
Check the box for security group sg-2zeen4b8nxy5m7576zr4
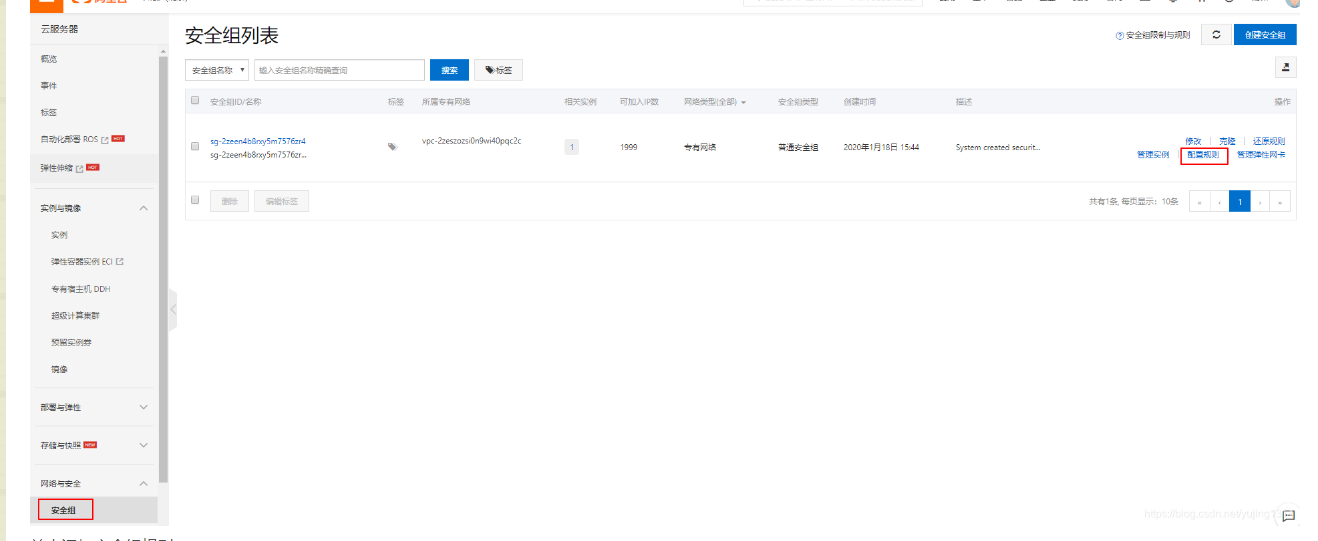click(195, 147)
